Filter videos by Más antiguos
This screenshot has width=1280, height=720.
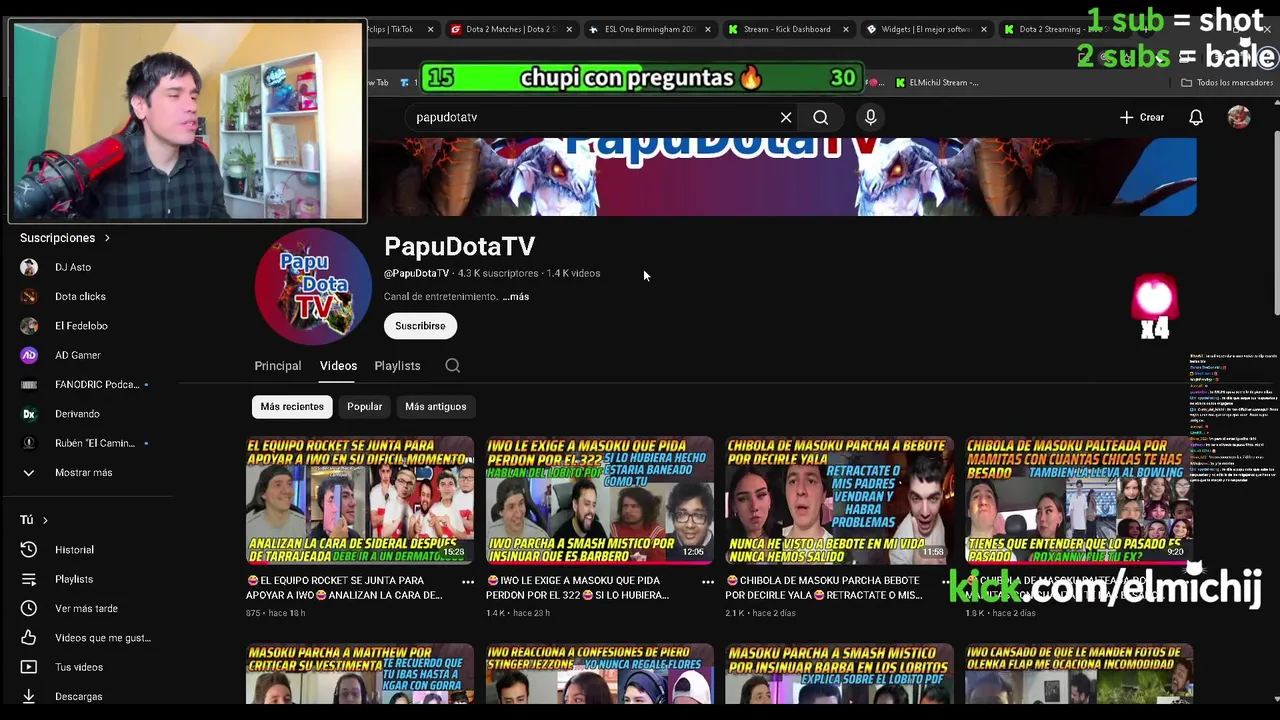(x=435, y=407)
